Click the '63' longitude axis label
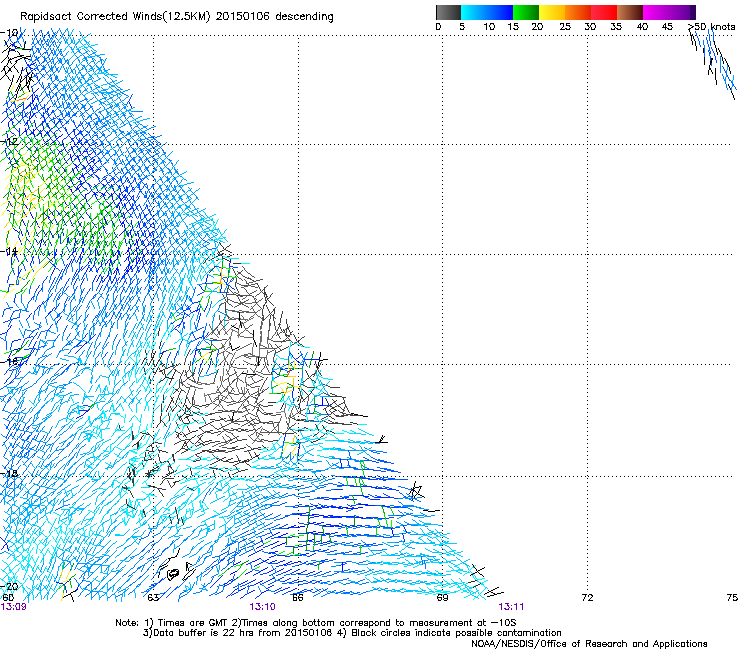 click(153, 598)
